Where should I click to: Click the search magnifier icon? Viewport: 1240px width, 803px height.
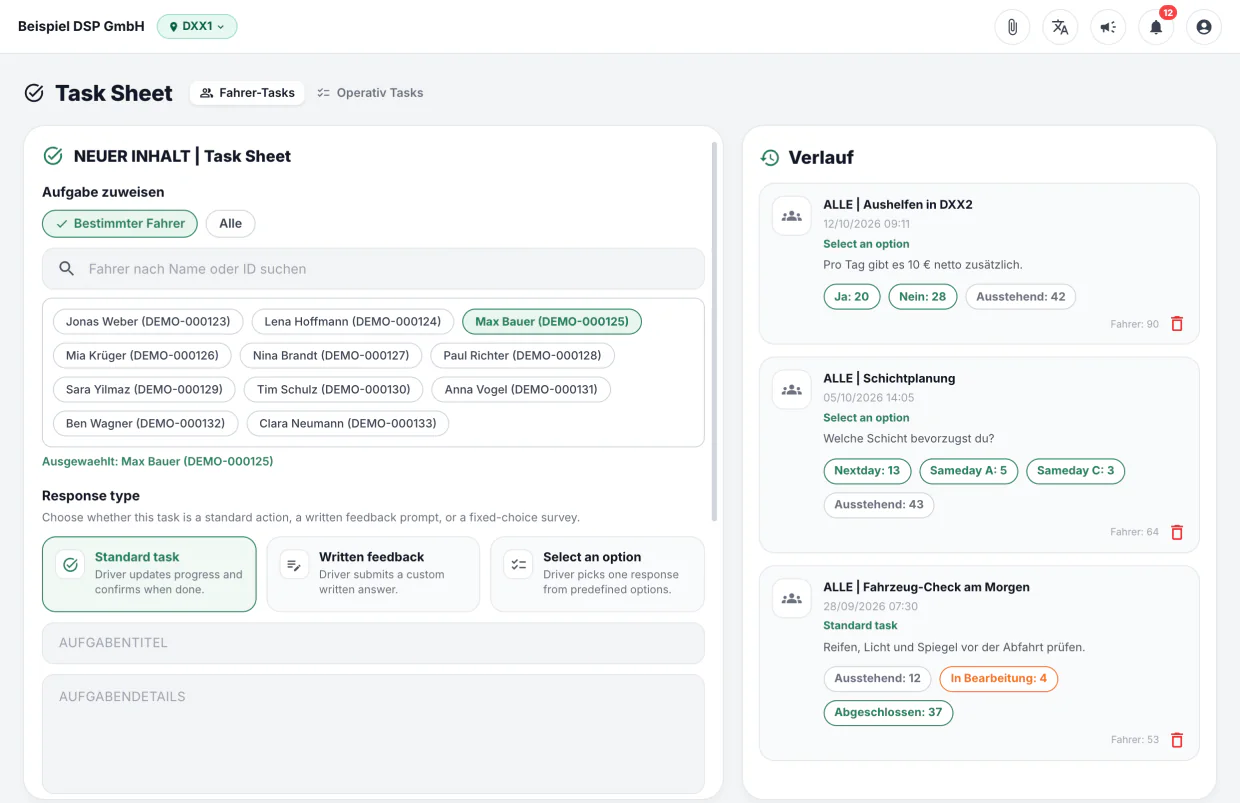click(x=67, y=269)
